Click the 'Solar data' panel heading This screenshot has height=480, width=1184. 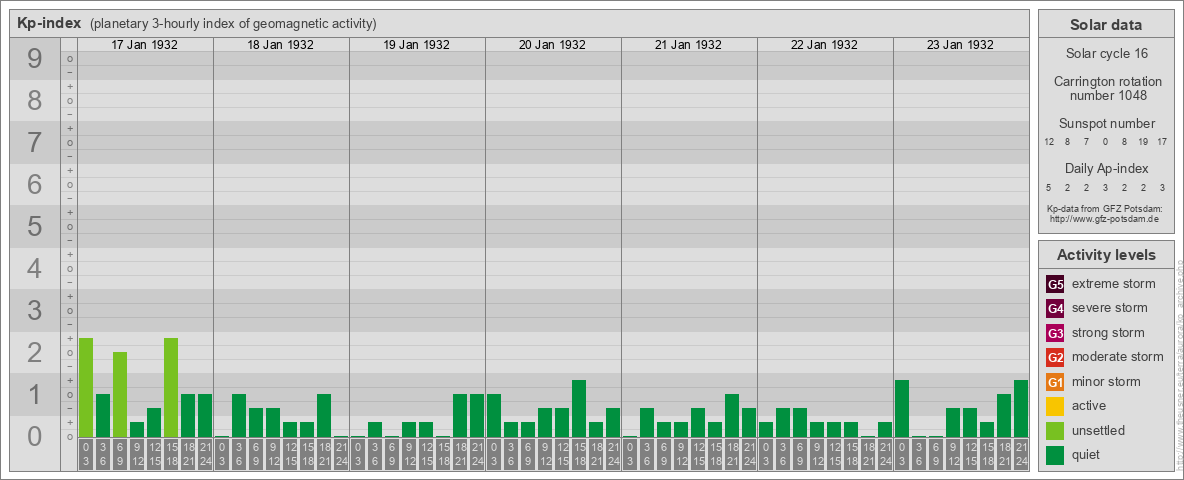pos(1106,25)
